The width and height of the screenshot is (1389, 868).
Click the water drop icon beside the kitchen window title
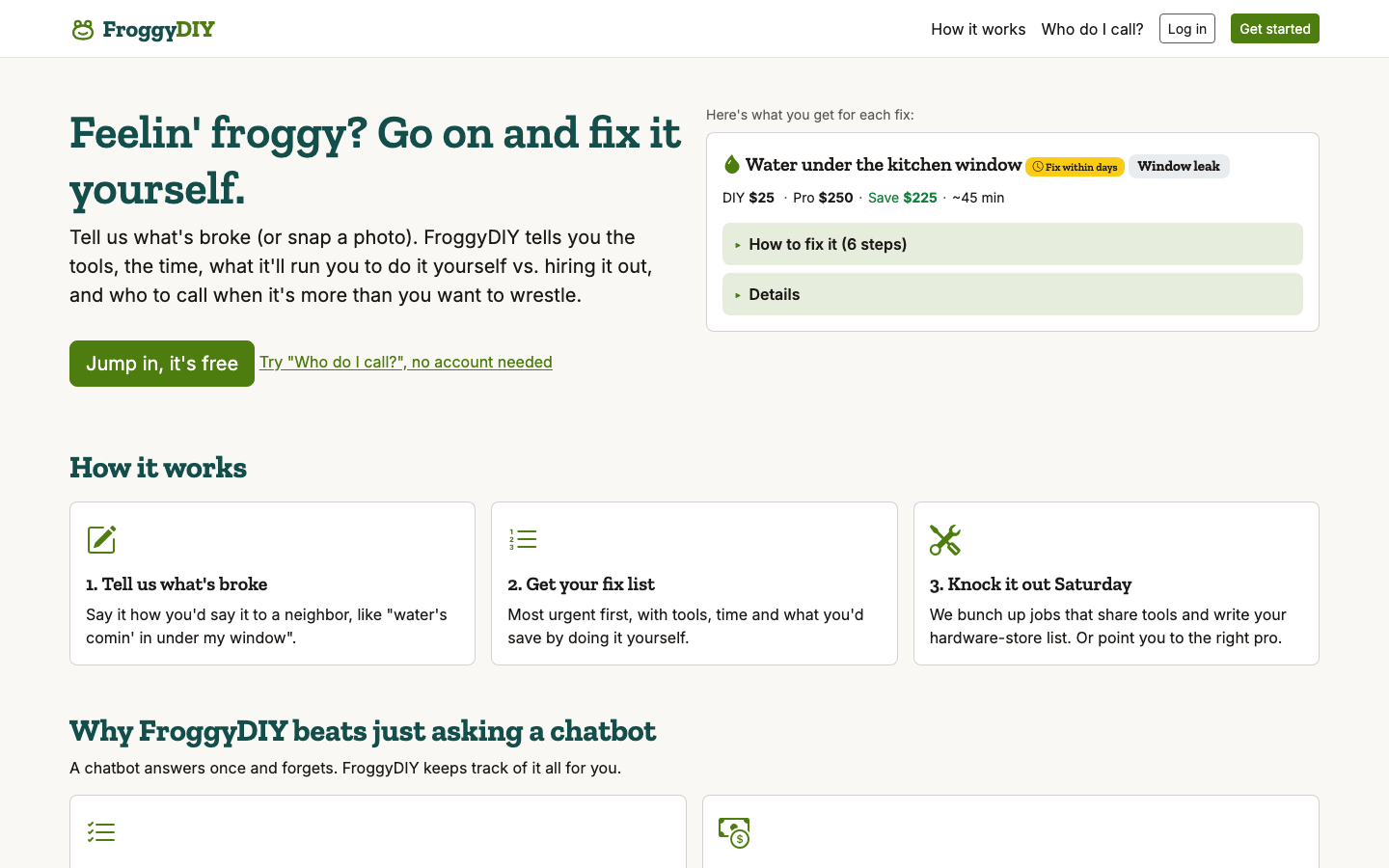coord(731,165)
